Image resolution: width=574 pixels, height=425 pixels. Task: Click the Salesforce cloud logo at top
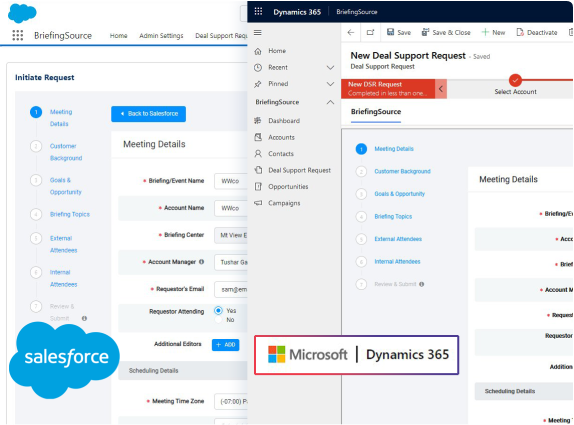pyautogui.click(x=22, y=13)
